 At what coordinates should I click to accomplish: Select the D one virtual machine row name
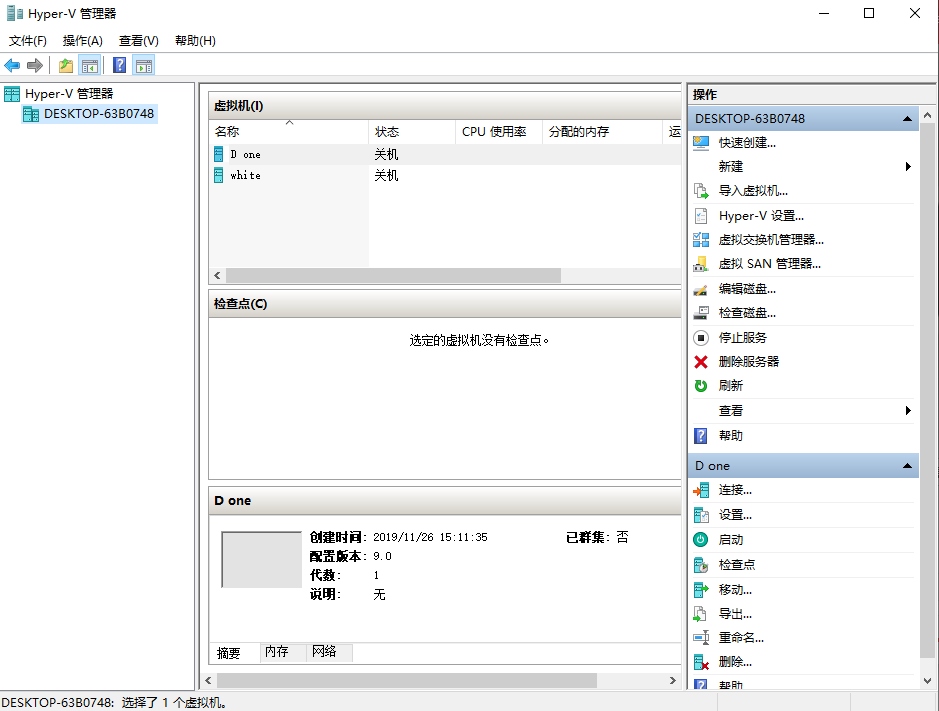pyautogui.click(x=246, y=155)
